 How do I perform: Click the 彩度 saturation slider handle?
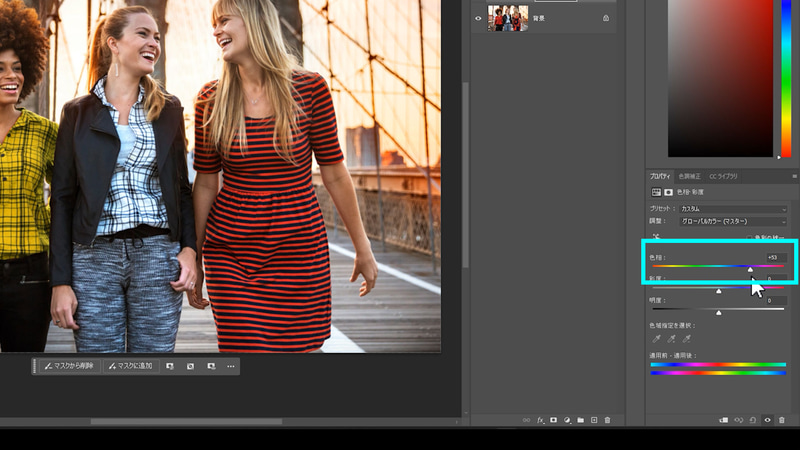pyautogui.click(x=718, y=291)
